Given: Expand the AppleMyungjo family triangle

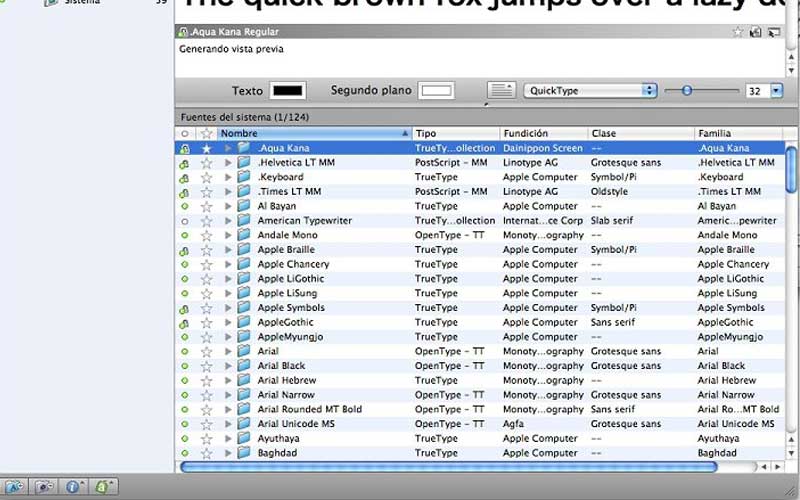Looking at the screenshot, I should tap(228, 337).
